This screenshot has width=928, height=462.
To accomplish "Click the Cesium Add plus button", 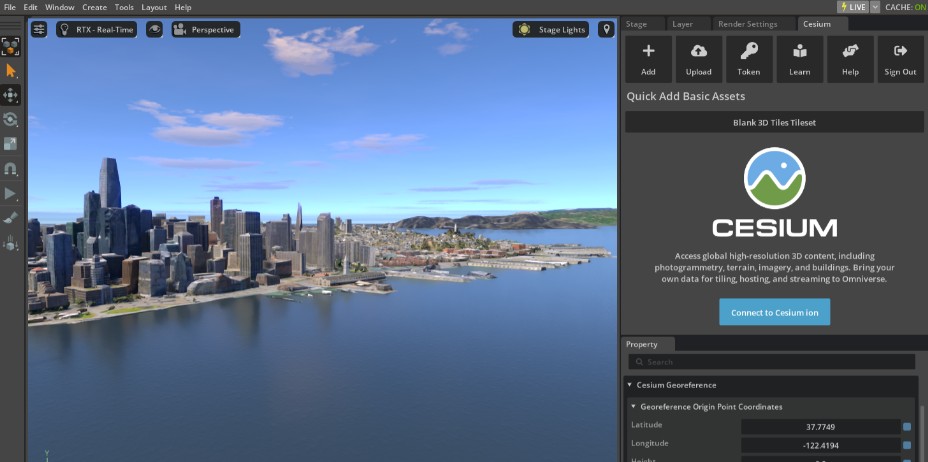I will (648, 59).
